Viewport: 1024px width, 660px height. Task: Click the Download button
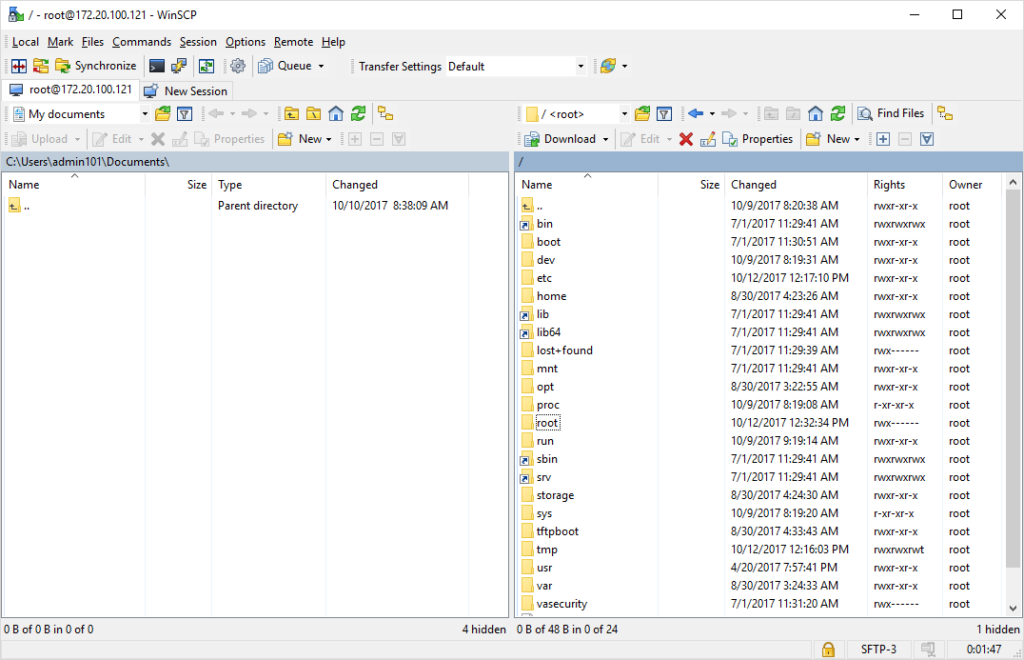click(x=560, y=139)
